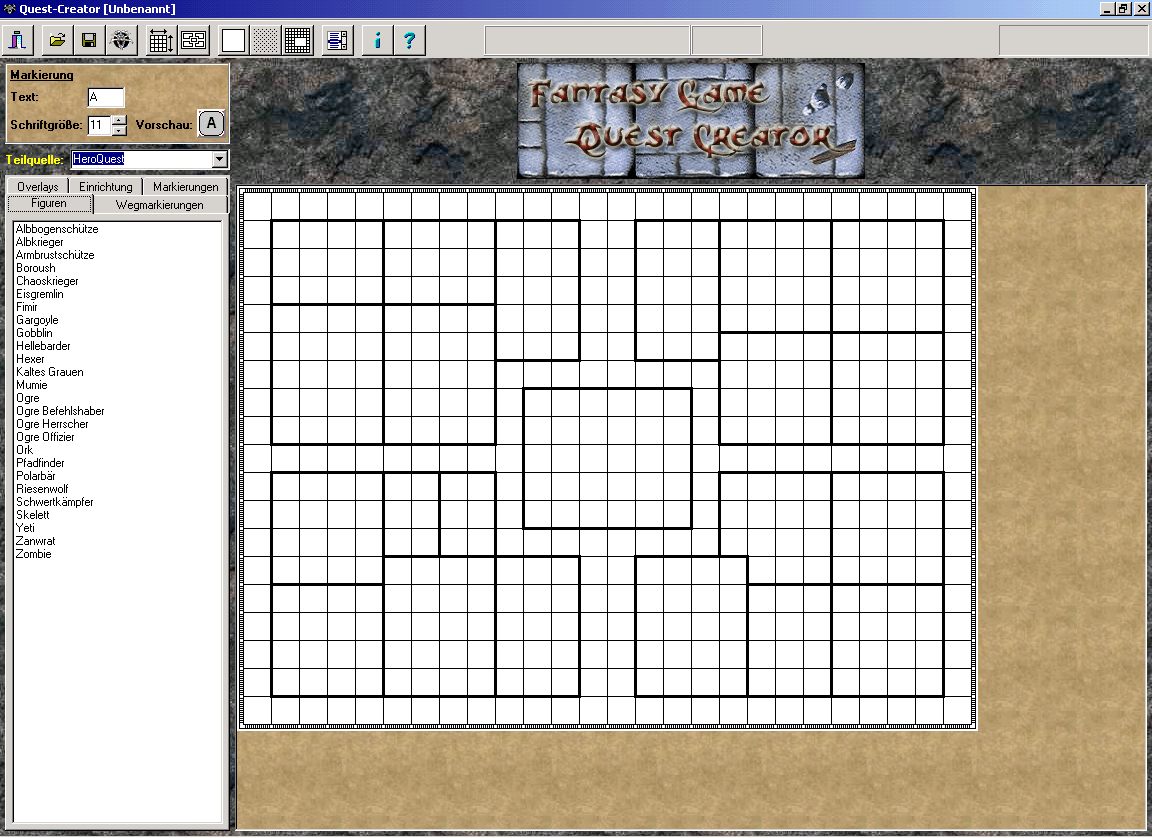Click the text list panel toolbar icon
Viewport: 1152px width, 838px height.
(337, 40)
